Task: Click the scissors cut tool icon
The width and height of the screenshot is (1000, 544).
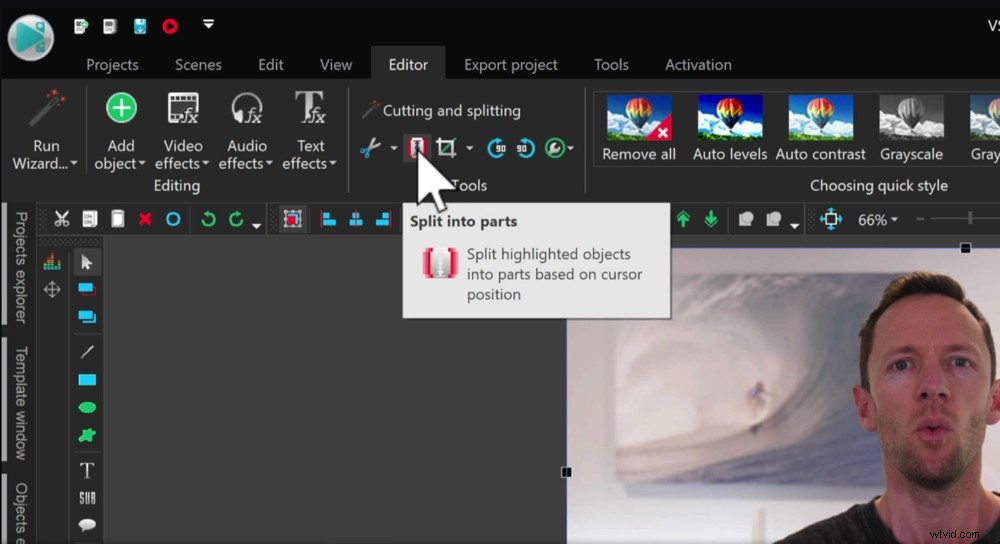Action: click(x=371, y=148)
